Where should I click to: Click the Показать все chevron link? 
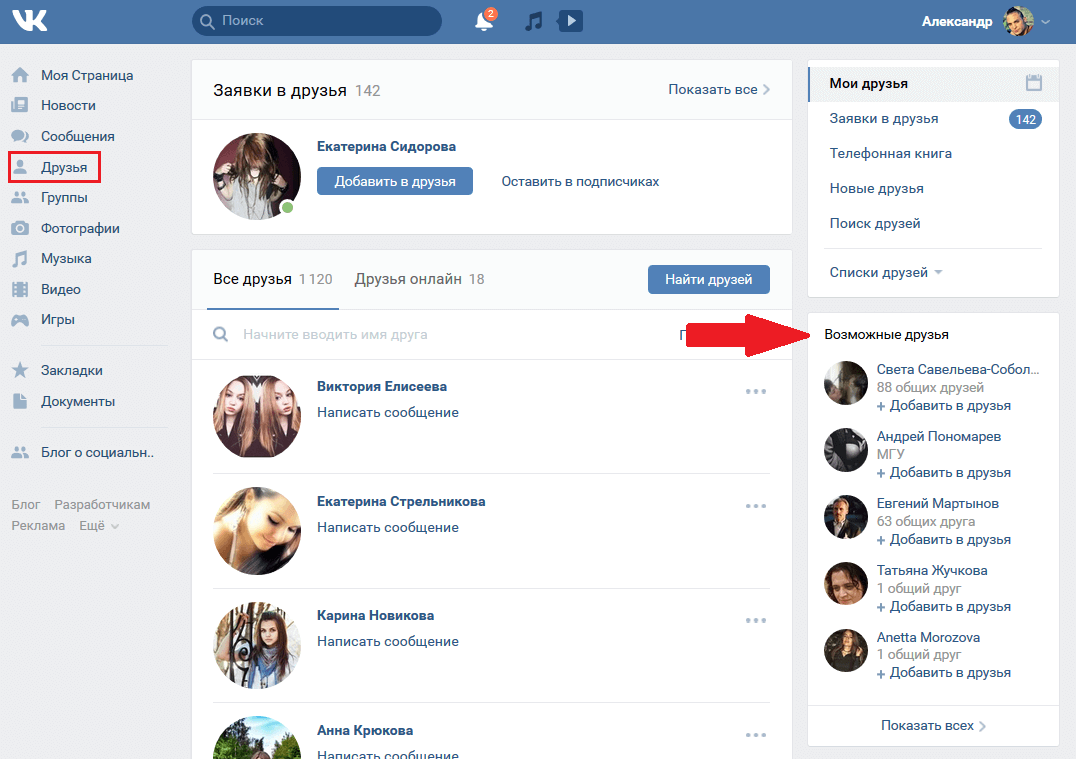(719, 89)
